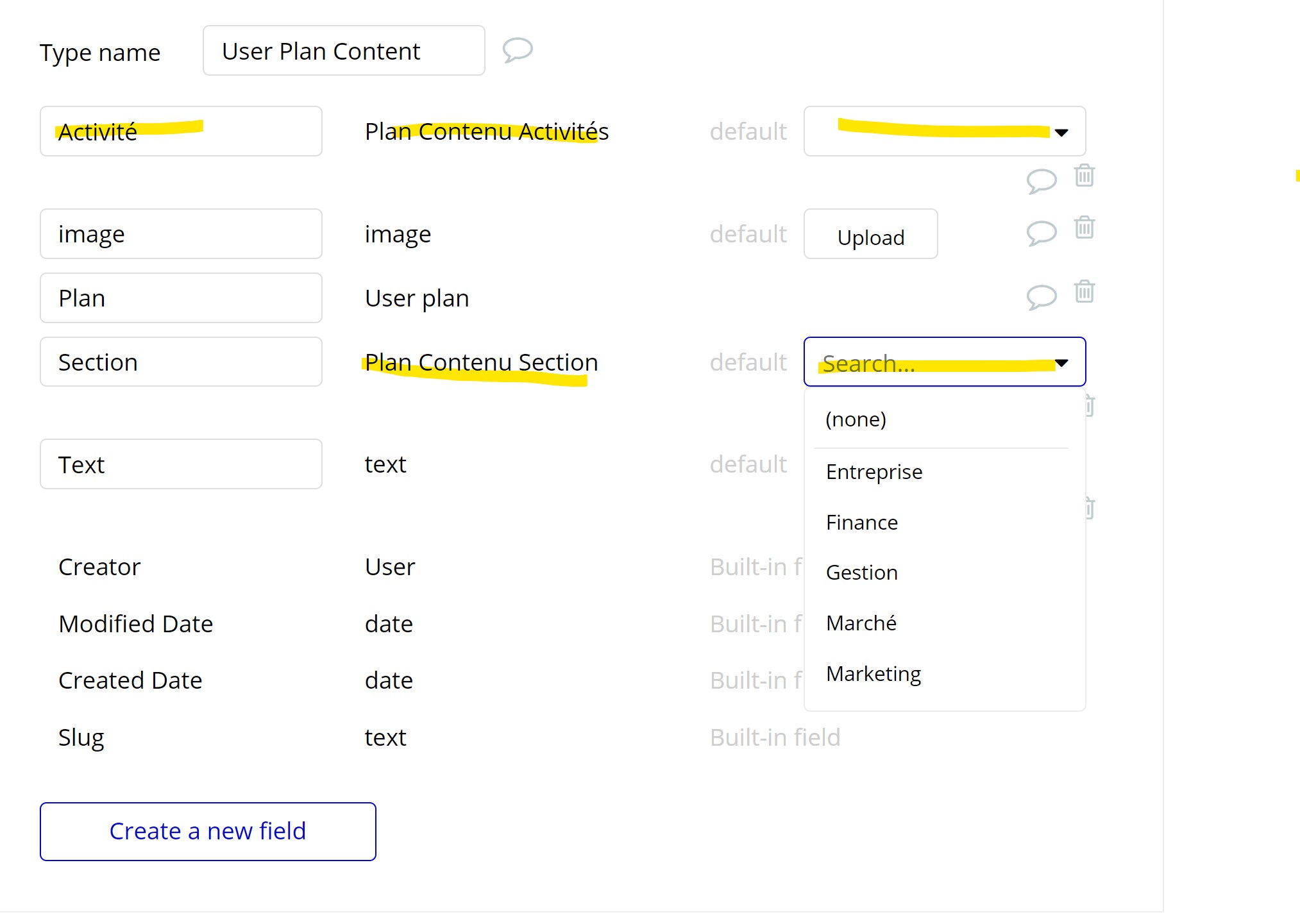Edit the Type name input field
Viewport: 1300px width, 924px height.
343,51
